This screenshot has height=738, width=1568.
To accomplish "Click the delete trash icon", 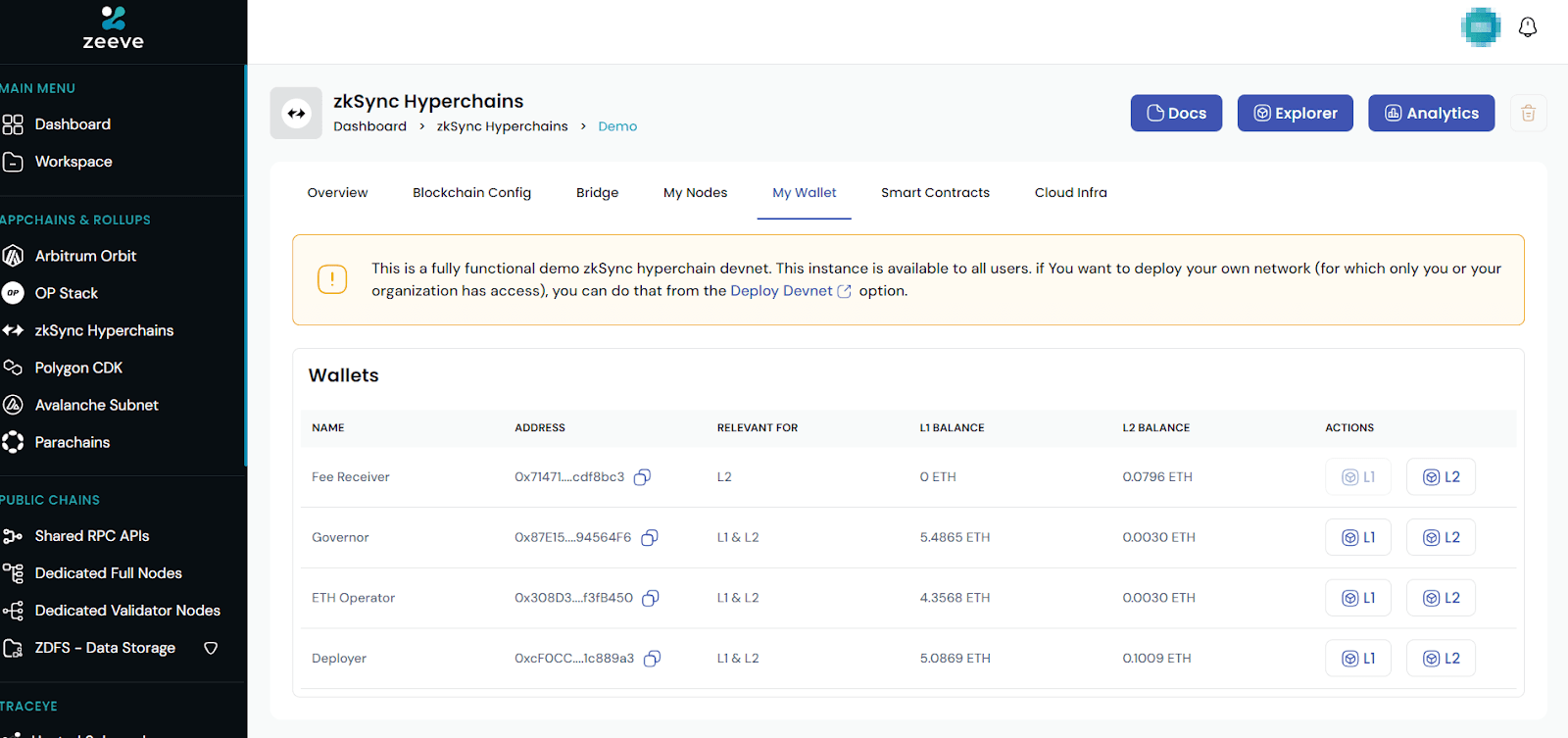I will pyautogui.click(x=1528, y=113).
